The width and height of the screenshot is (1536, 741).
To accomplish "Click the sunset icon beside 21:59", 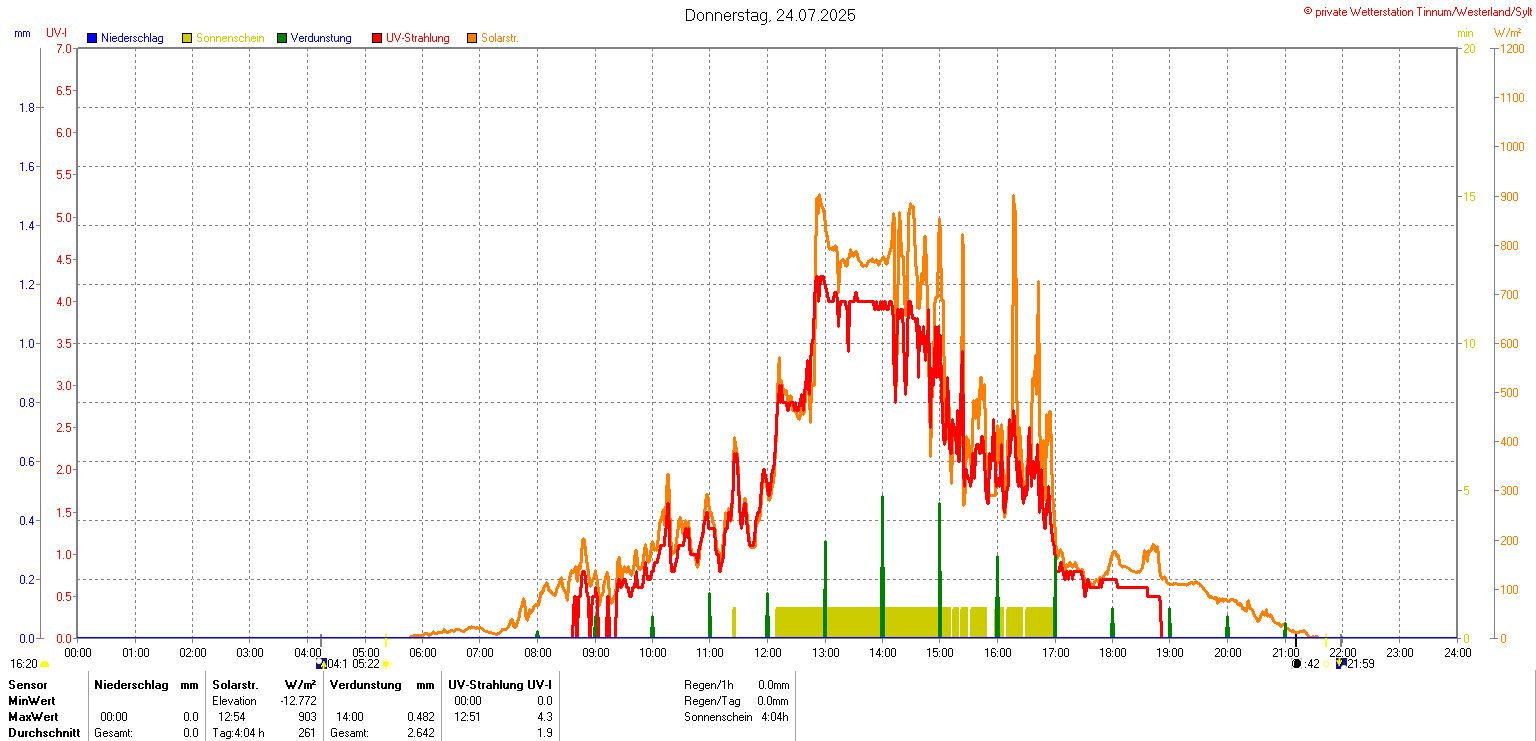I will (x=1341, y=664).
